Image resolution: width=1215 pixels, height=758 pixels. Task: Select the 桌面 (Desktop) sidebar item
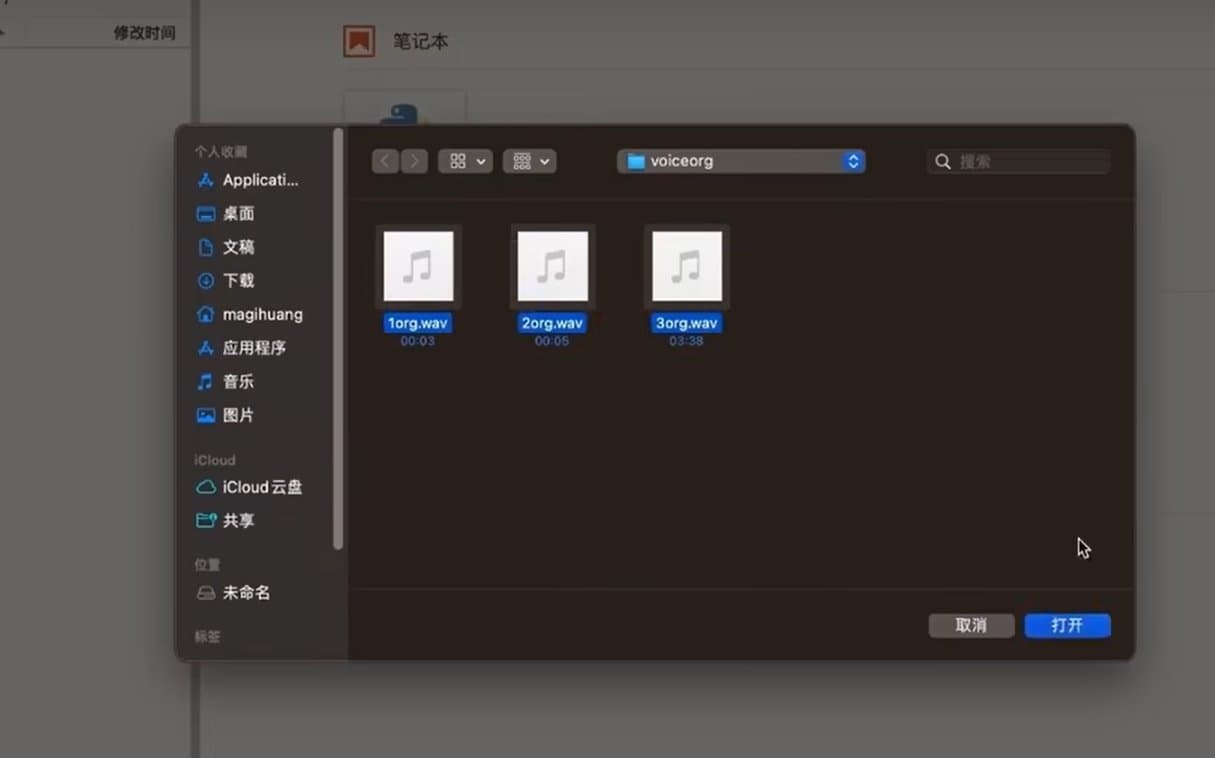(238, 213)
